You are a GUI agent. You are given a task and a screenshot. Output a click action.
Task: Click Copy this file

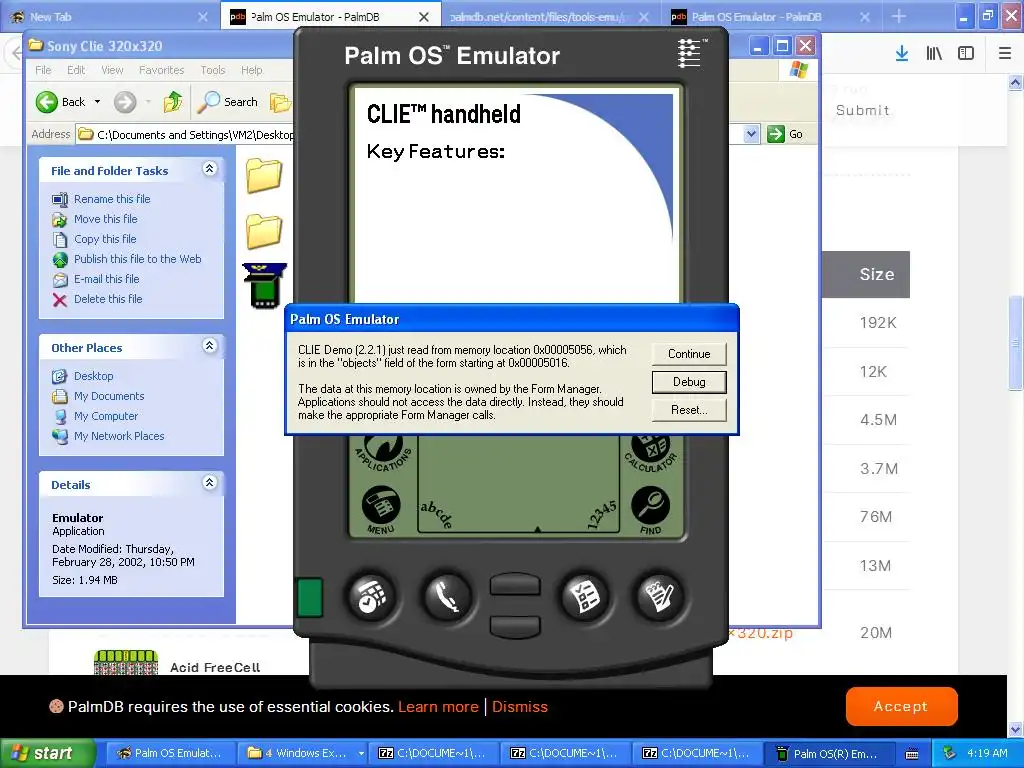[104, 239]
